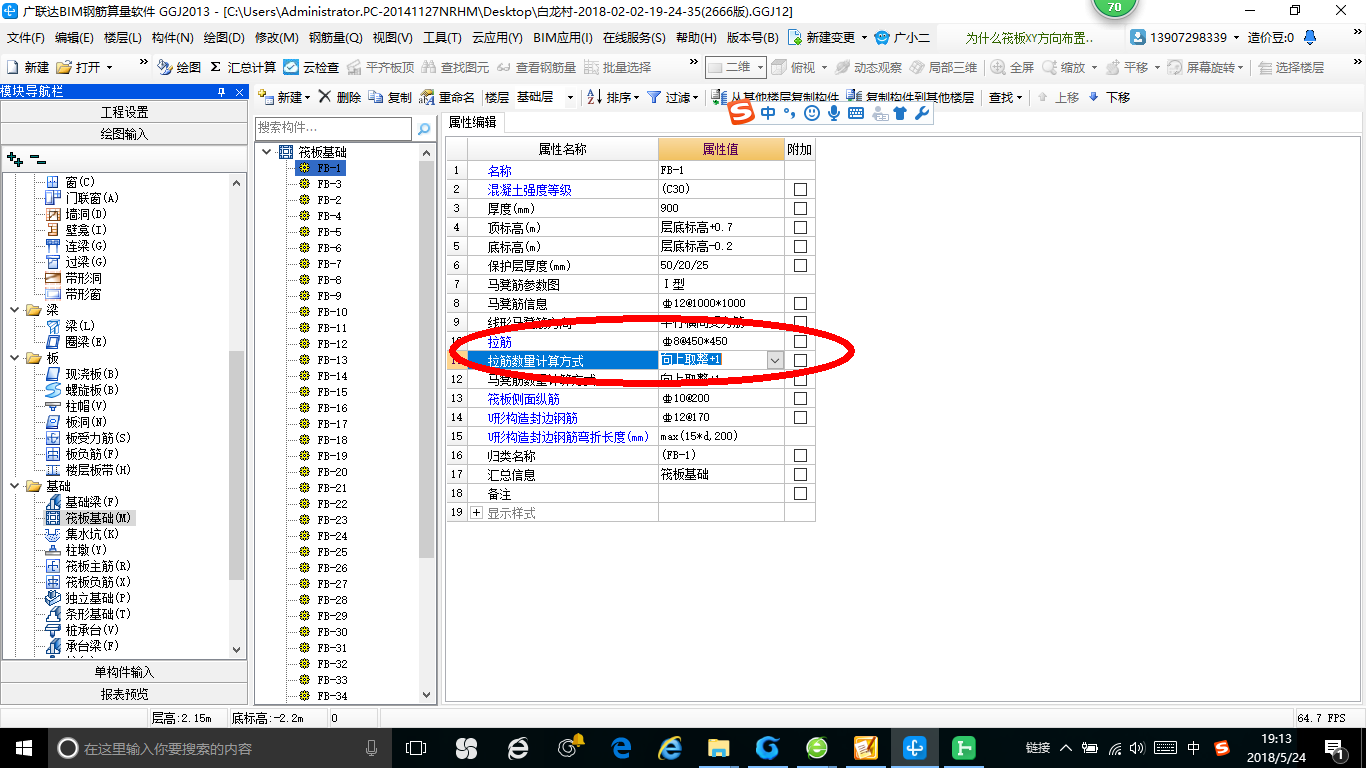Click the 从其他楼层复制构件 icon
The image size is (1366, 768).
point(720,97)
